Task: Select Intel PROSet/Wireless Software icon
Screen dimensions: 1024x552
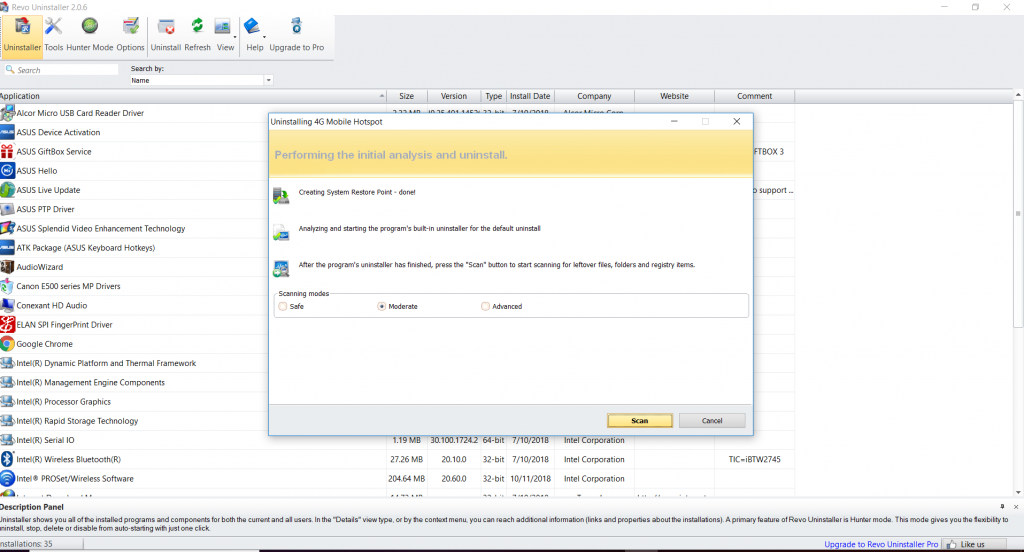Action: coord(7,479)
